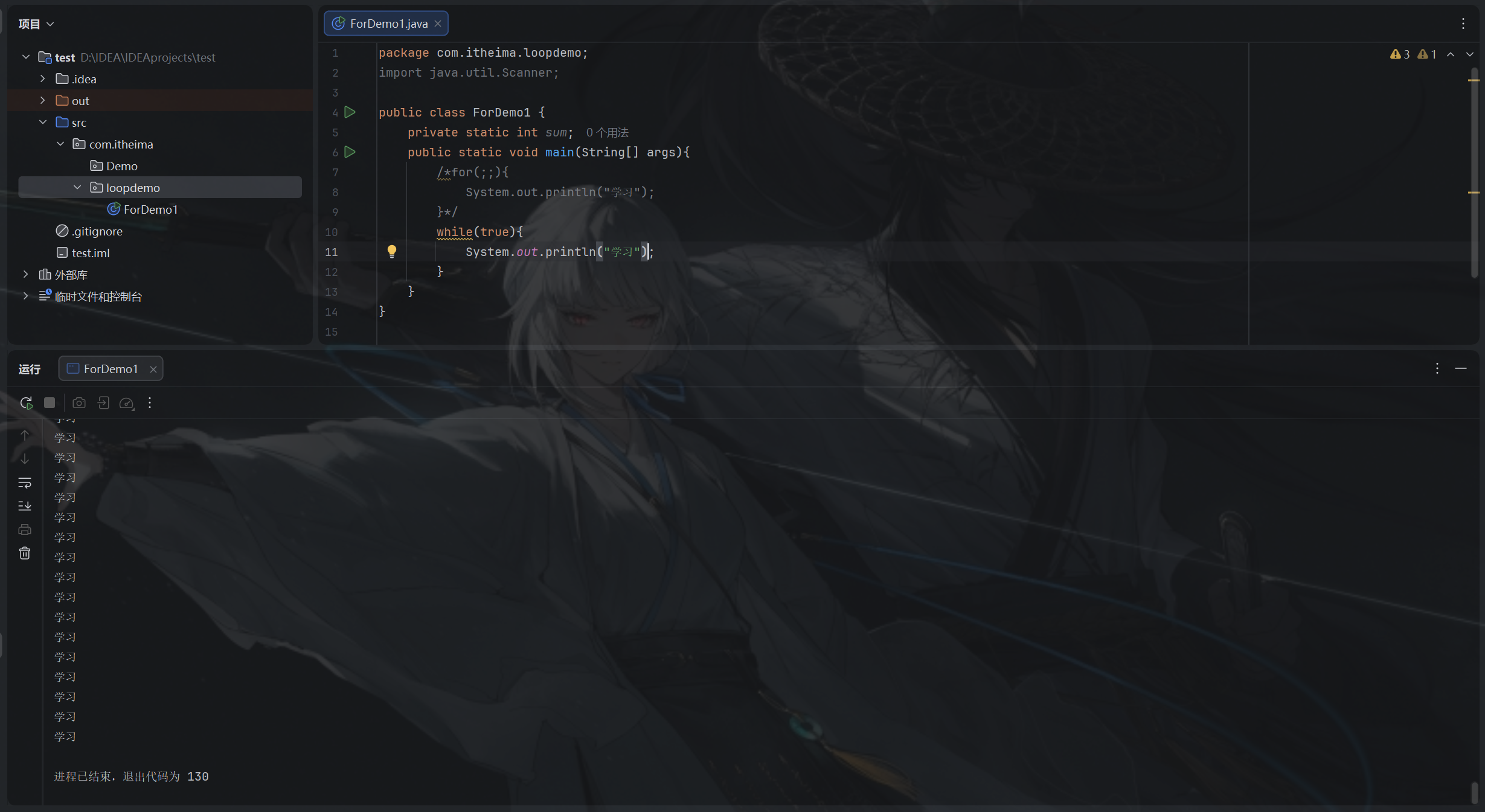1485x812 pixels.
Task: Clear all console output with trash icon
Action: pyautogui.click(x=25, y=553)
